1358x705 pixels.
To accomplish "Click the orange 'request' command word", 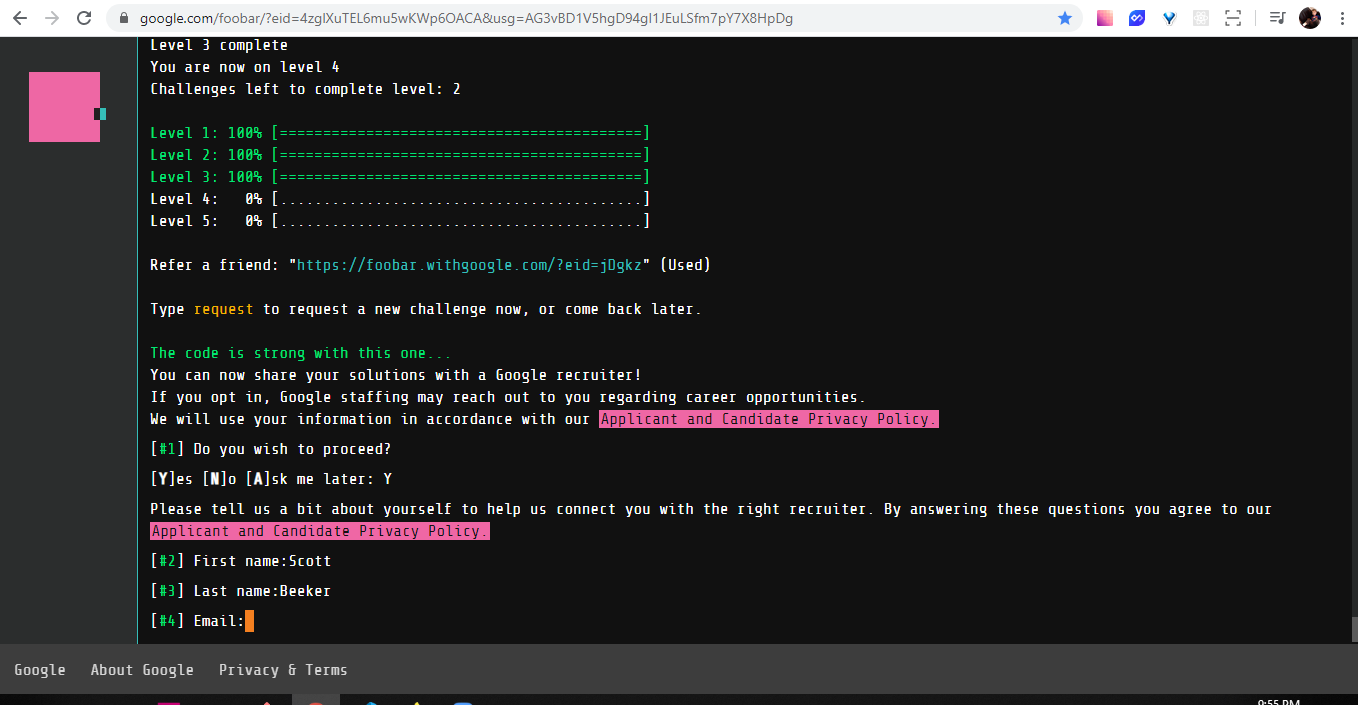I will pyautogui.click(x=224, y=309).
